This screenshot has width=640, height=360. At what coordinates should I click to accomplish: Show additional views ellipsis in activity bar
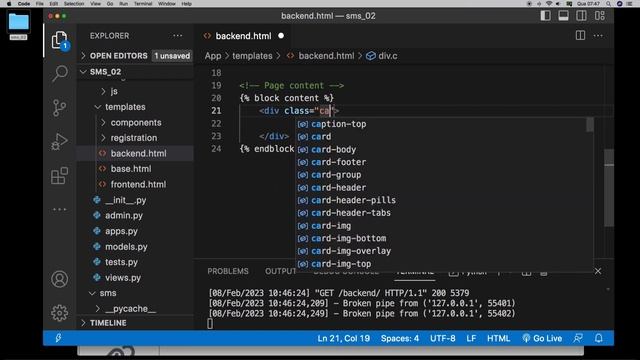(60, 209)
